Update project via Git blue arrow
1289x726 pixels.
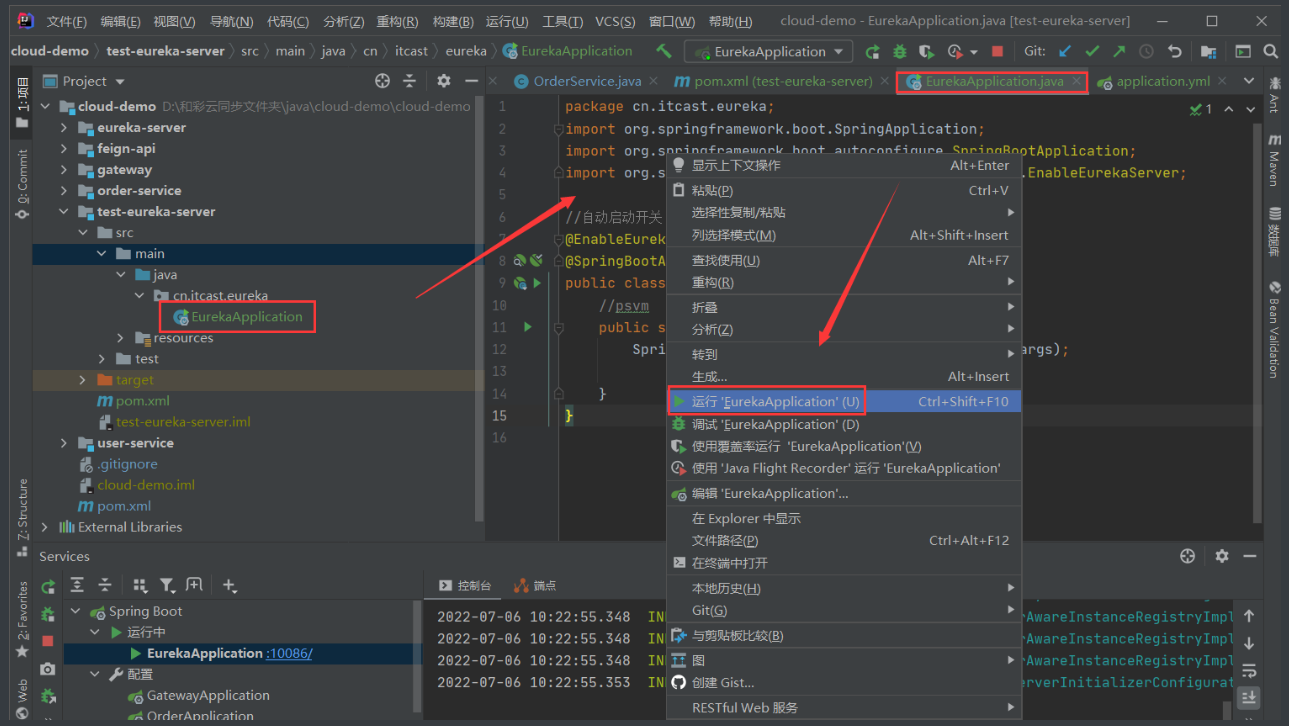(1065, 51)
